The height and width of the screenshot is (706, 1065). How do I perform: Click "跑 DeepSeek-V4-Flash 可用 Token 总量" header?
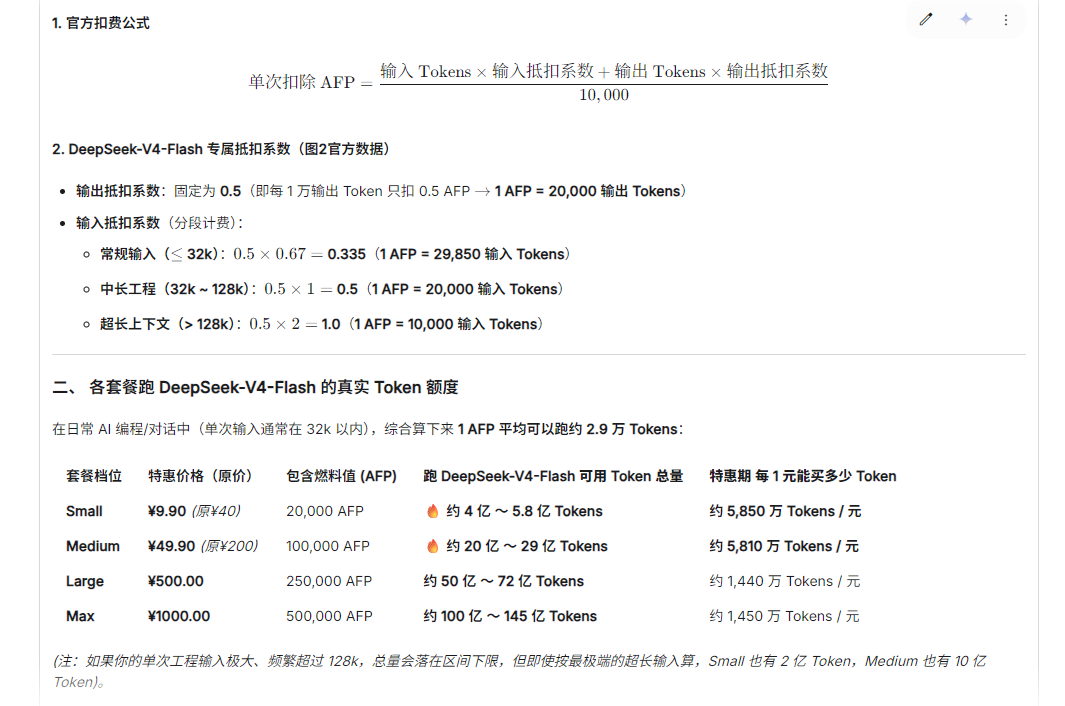pos(553,476)
